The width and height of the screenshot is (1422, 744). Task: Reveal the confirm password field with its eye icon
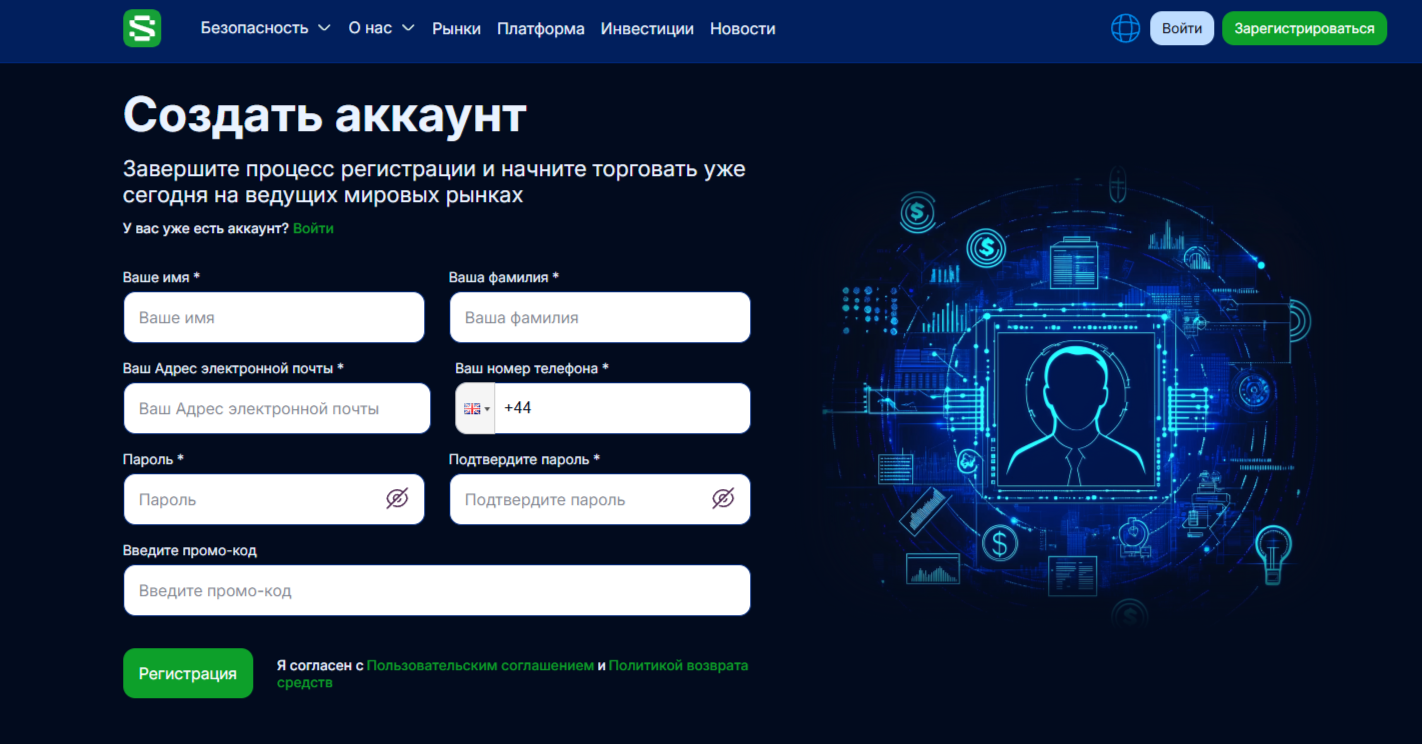(x=722, y=499)
